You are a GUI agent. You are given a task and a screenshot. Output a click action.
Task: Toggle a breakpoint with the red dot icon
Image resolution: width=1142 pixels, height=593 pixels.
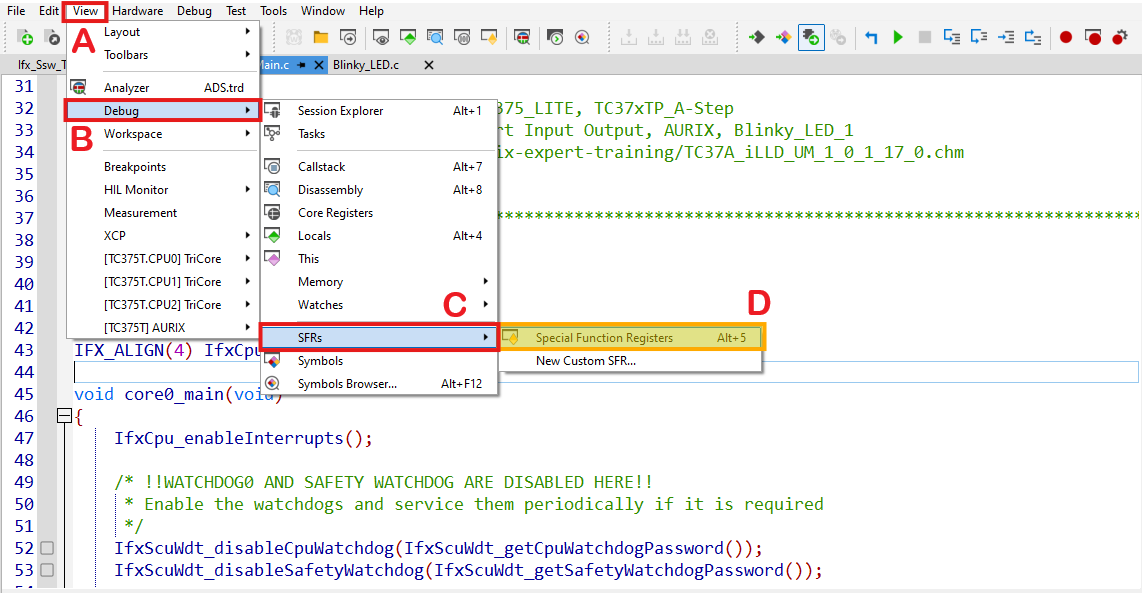tap(1065, 37)
